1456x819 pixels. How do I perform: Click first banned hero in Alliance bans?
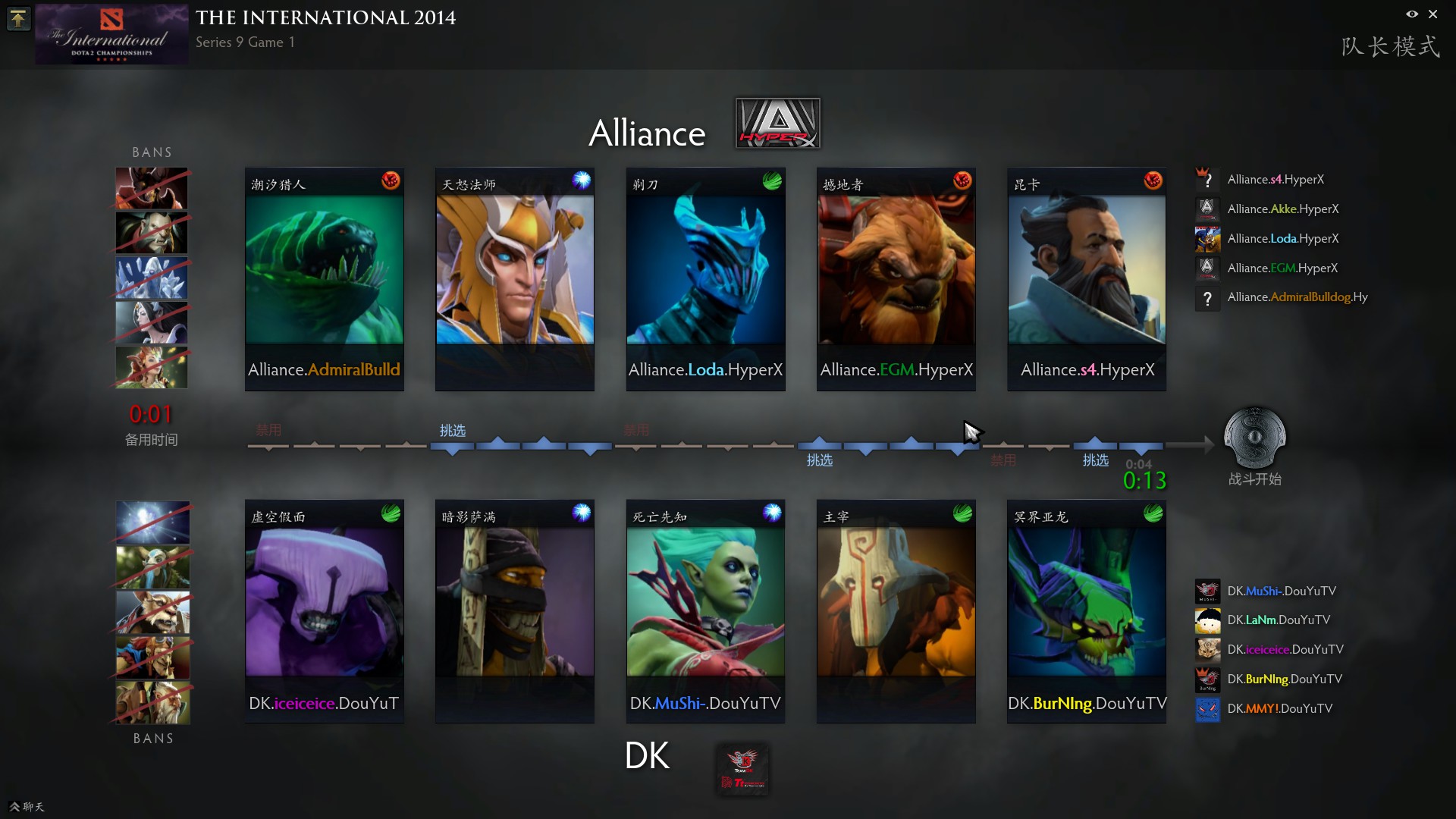[152, 188]
